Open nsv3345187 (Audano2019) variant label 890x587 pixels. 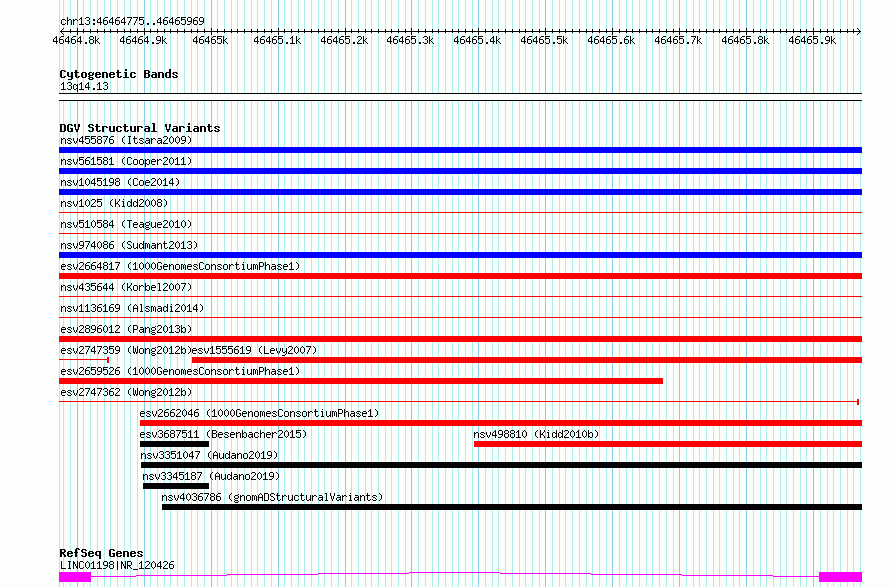point(211,476)
